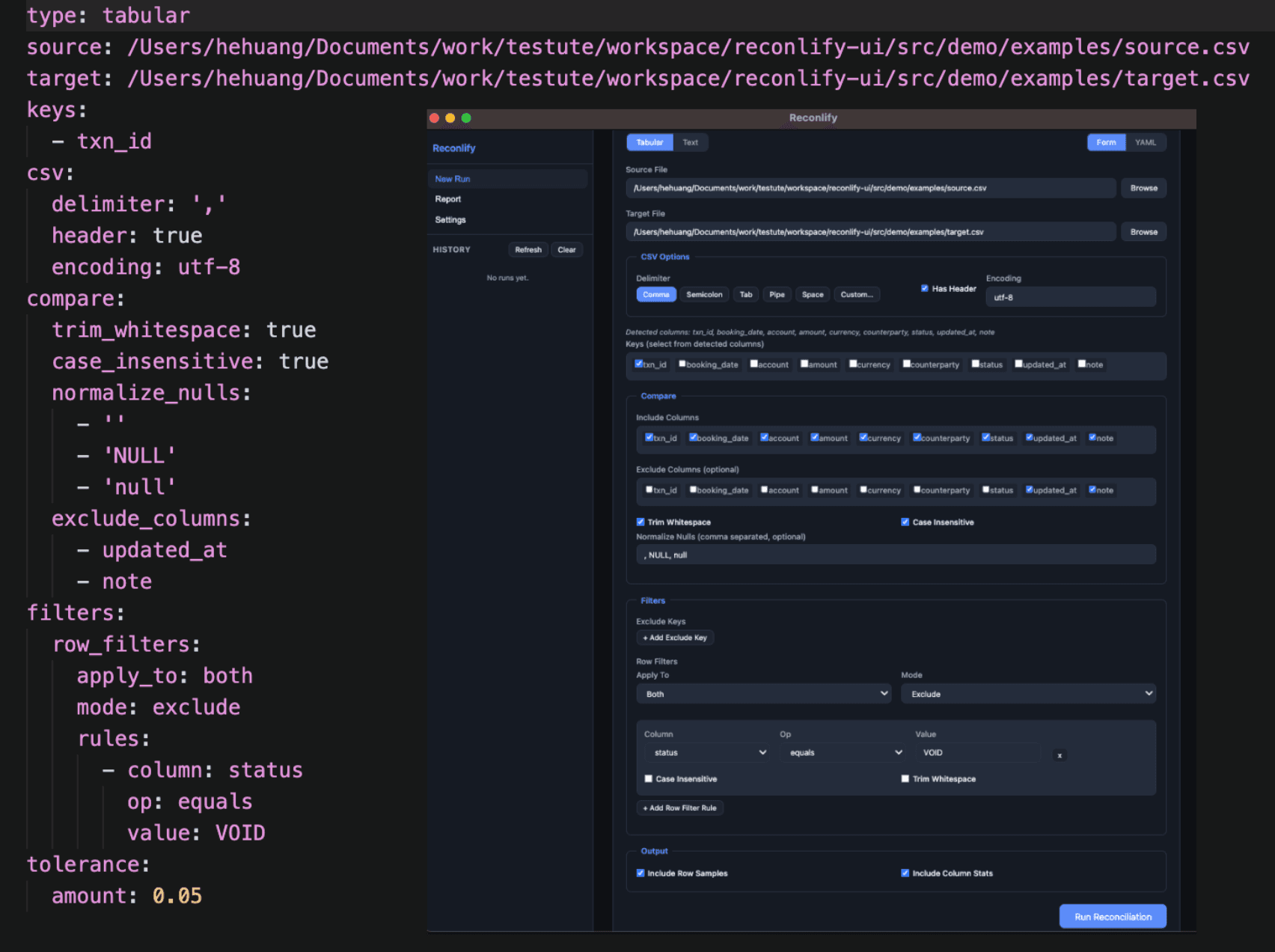This screenshot has height=952, width=1275.
Task: Open the Op dropdown showing equals
Action: [843, 752]
